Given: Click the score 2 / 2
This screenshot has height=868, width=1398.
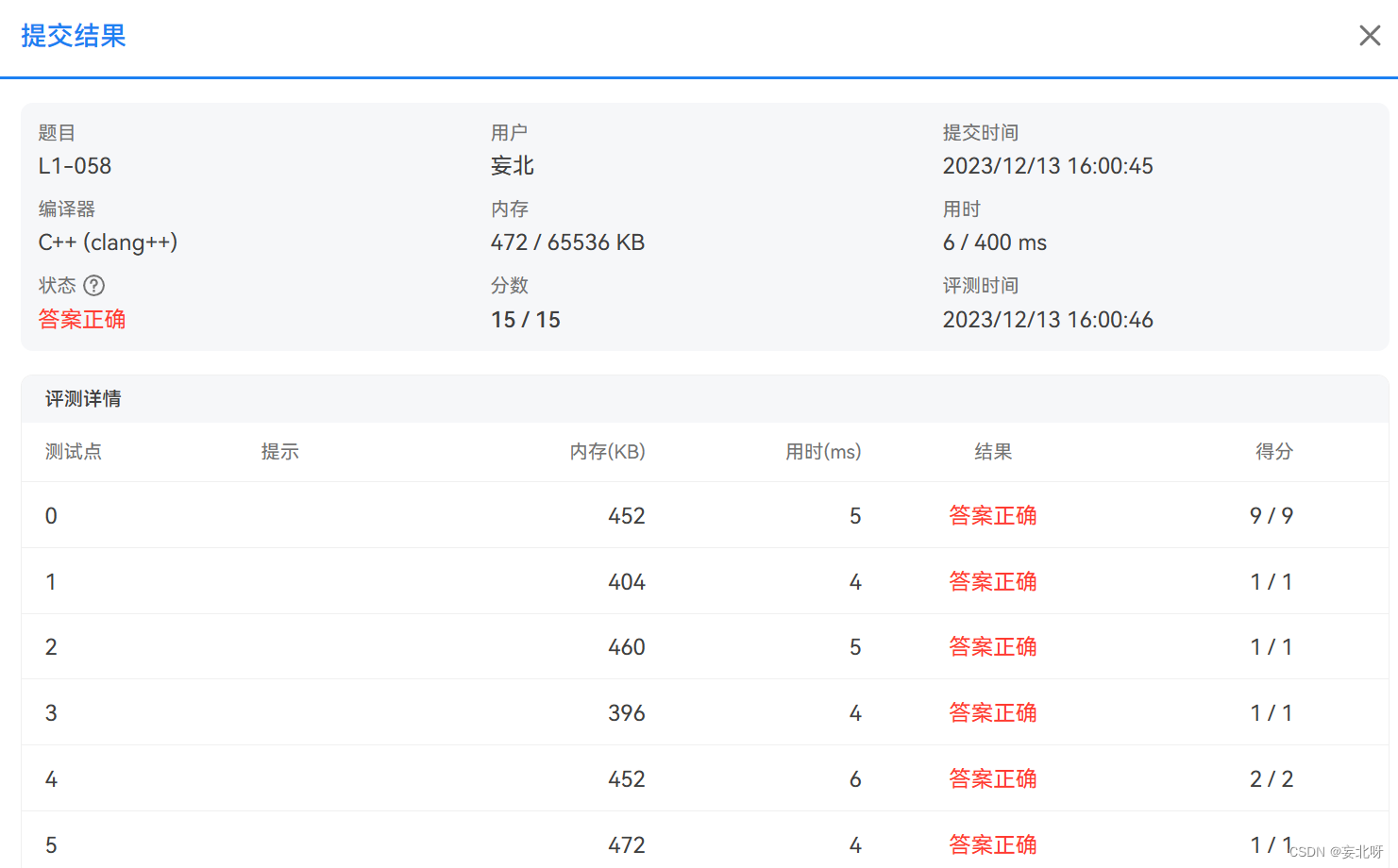Looking at the screenshot, I should click(x=1272, y=779).
